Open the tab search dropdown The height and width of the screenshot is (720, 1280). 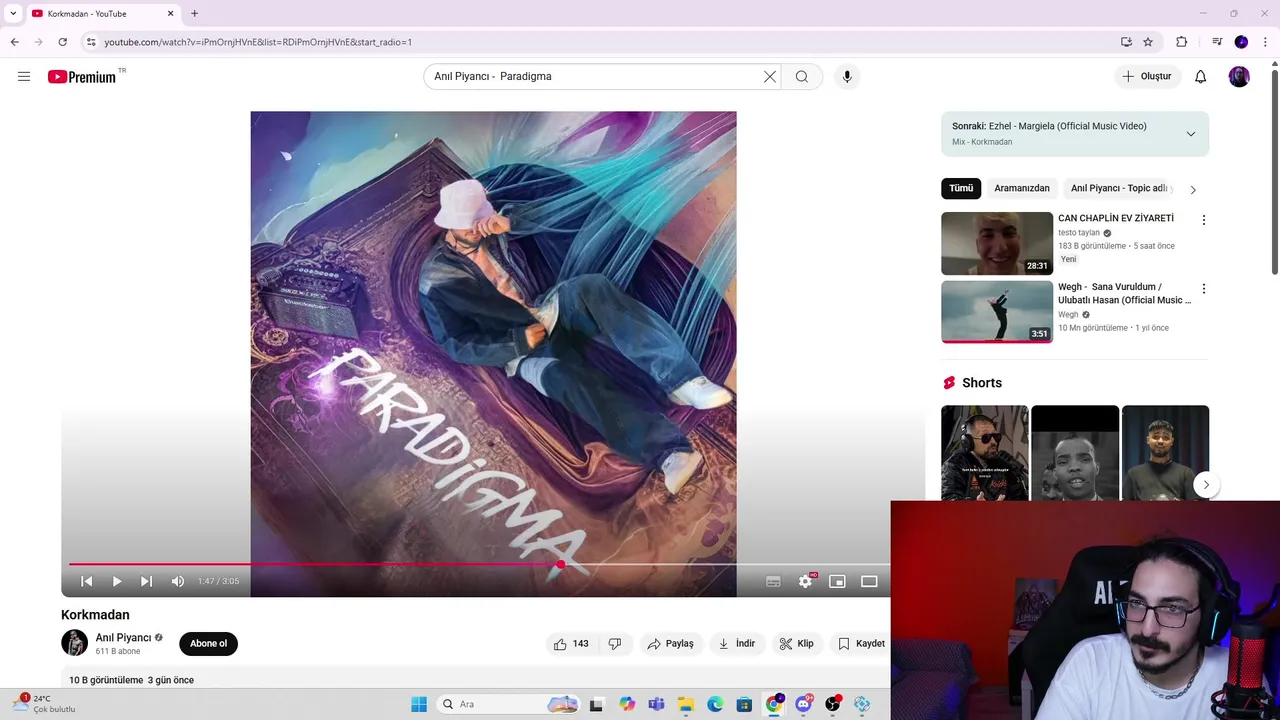(13, 14)
